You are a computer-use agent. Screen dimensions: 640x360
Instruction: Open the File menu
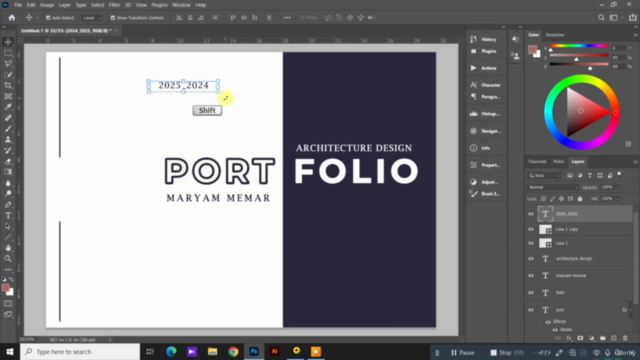pos(18,5)
